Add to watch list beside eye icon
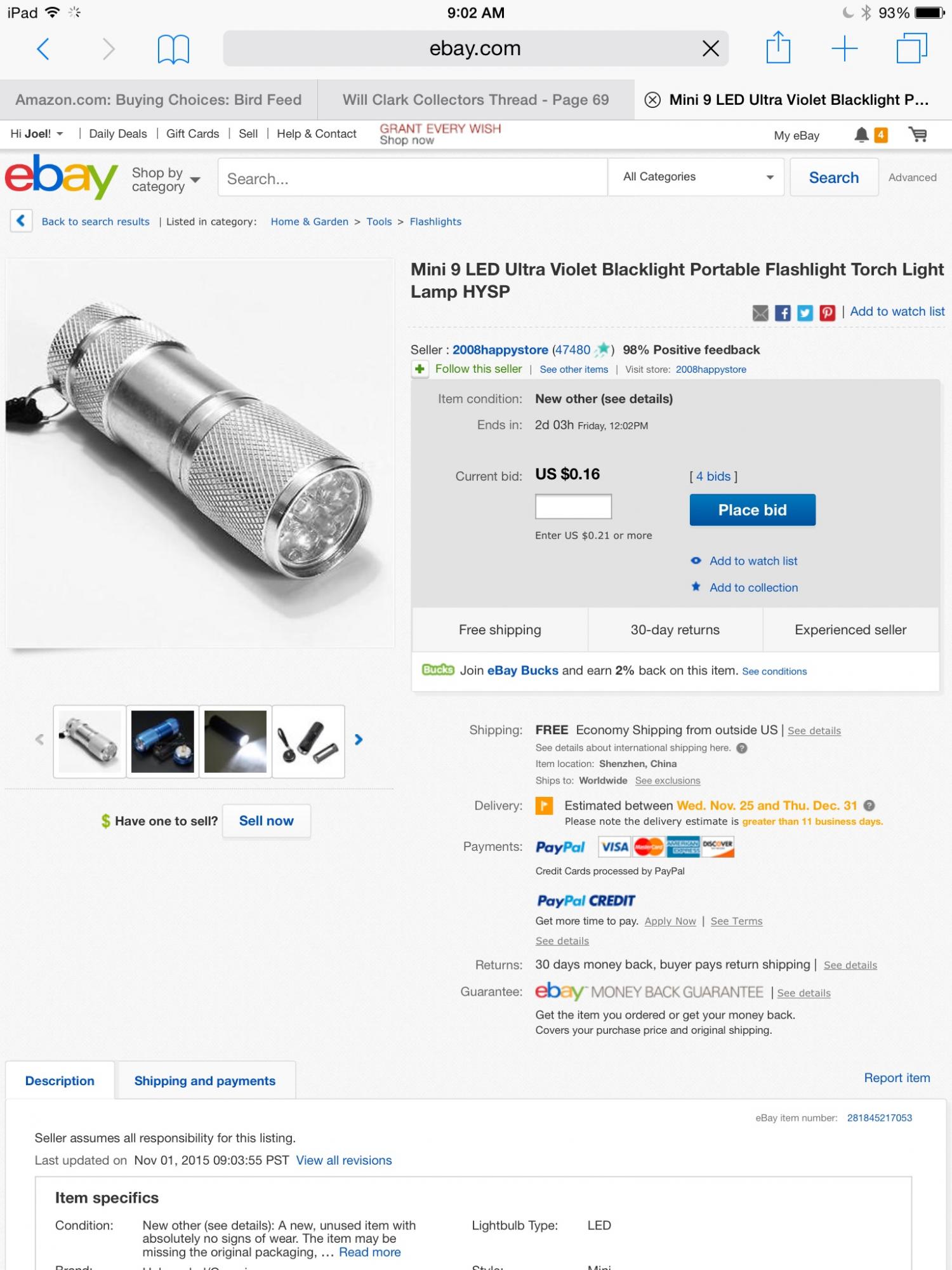This screenshot has height=1270, width=952. (x=753, y=561)
